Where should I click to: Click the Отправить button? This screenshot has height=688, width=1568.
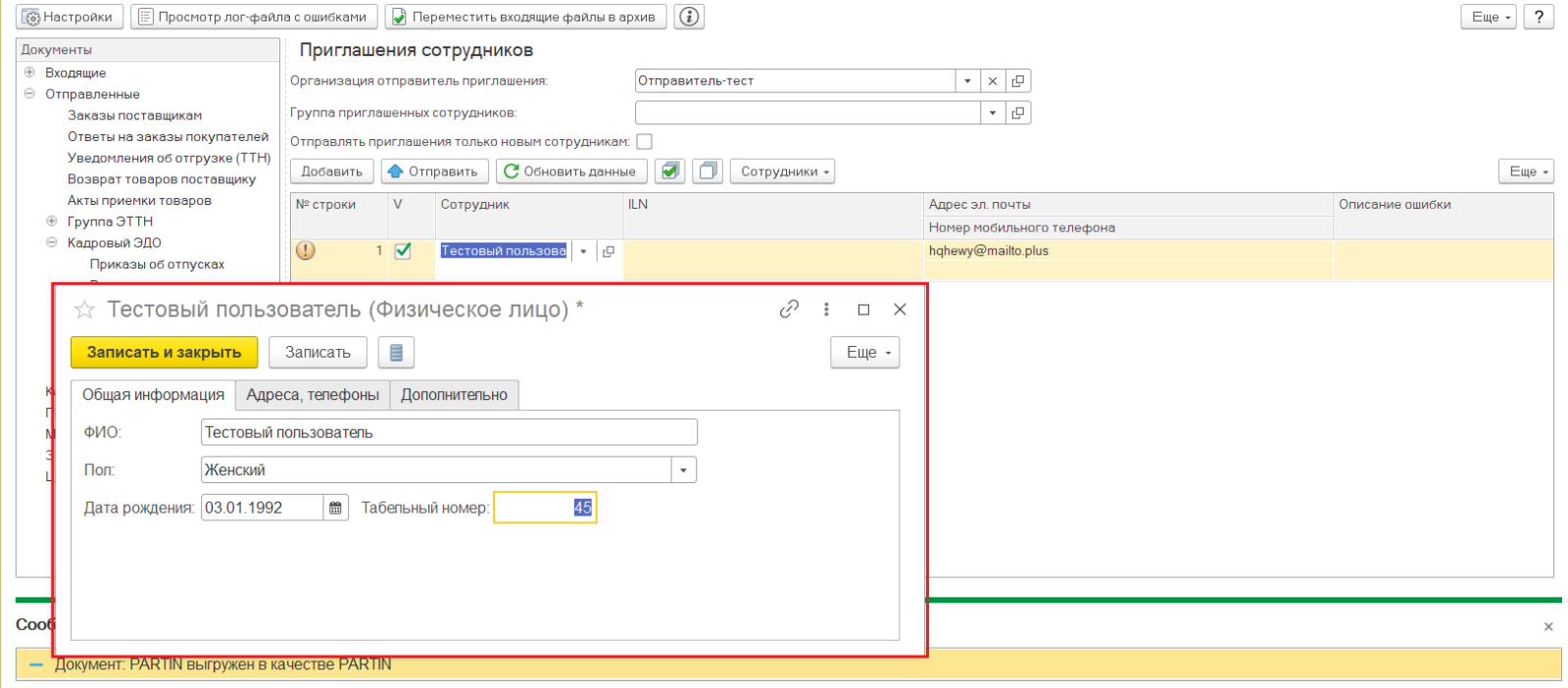point(434,172)
